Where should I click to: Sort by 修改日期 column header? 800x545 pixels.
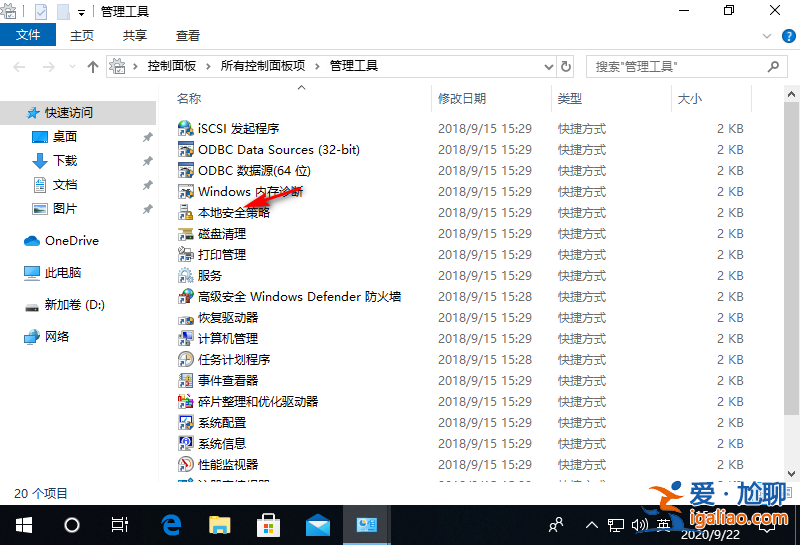tap(462, 98)
